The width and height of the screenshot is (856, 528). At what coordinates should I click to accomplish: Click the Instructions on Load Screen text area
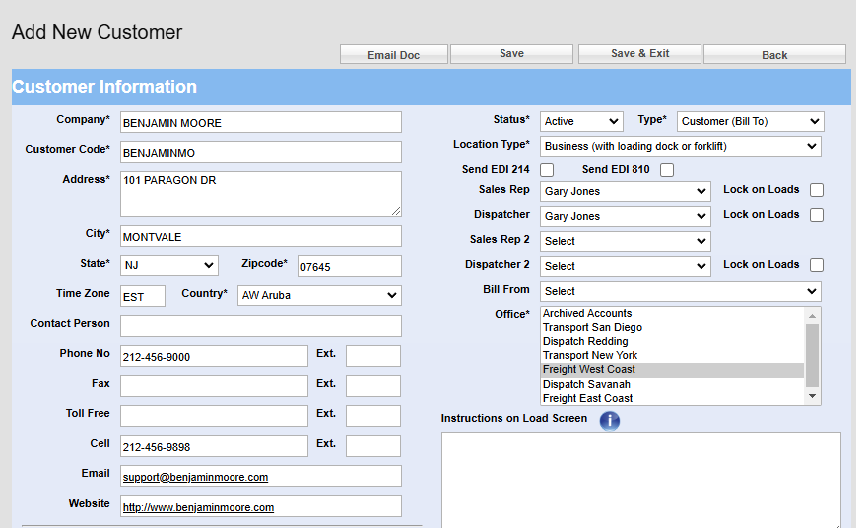[641, 480]
